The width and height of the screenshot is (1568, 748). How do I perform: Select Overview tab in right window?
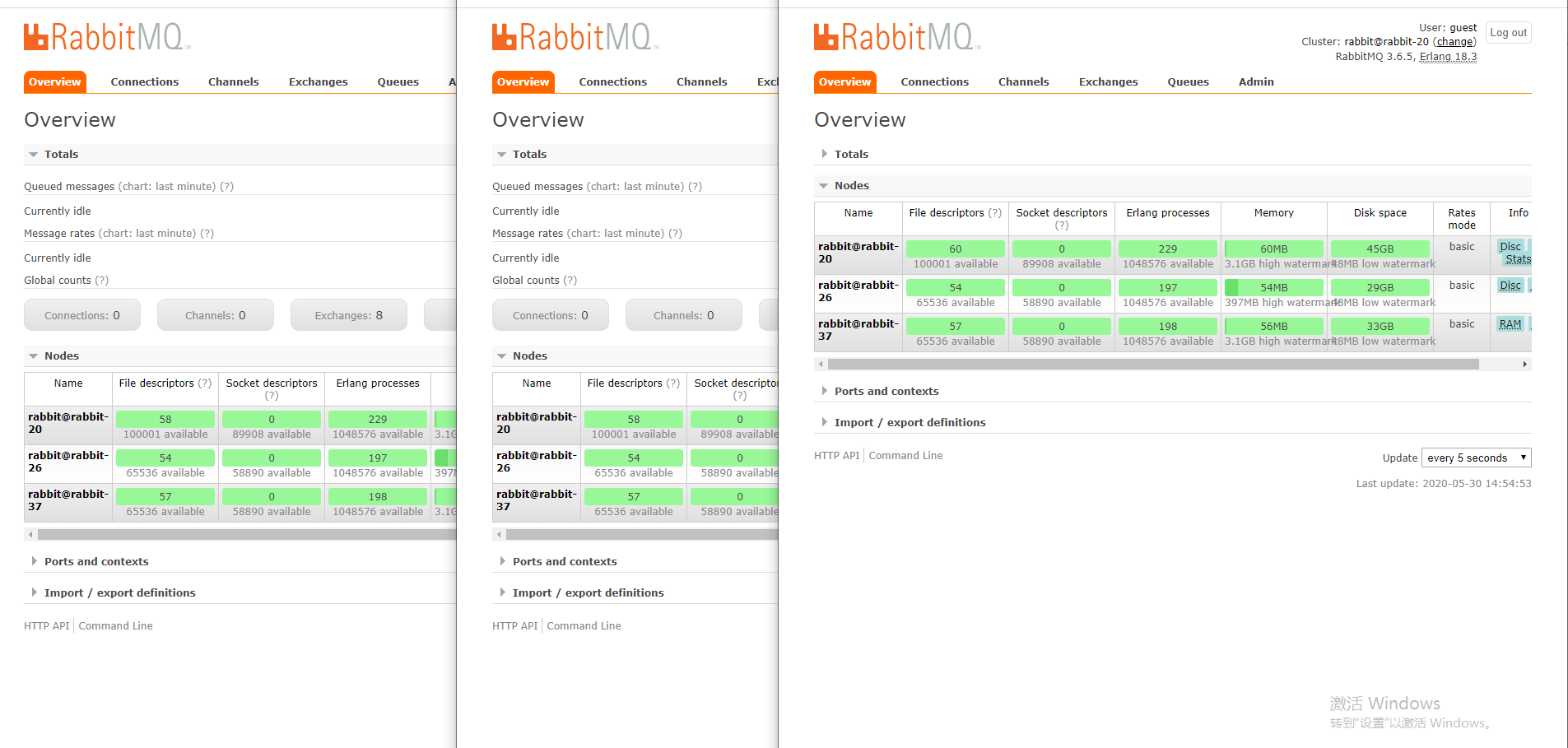pyautogui.click(x=844, y=81)
